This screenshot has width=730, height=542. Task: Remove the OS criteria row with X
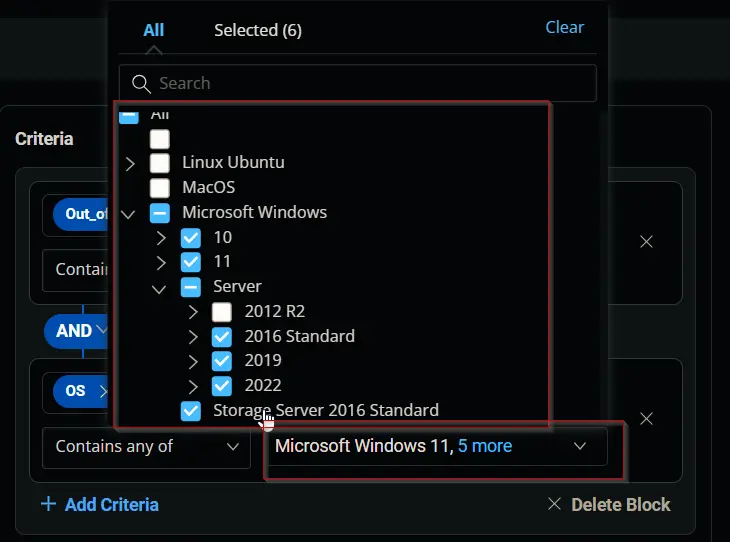pos(646,419)
